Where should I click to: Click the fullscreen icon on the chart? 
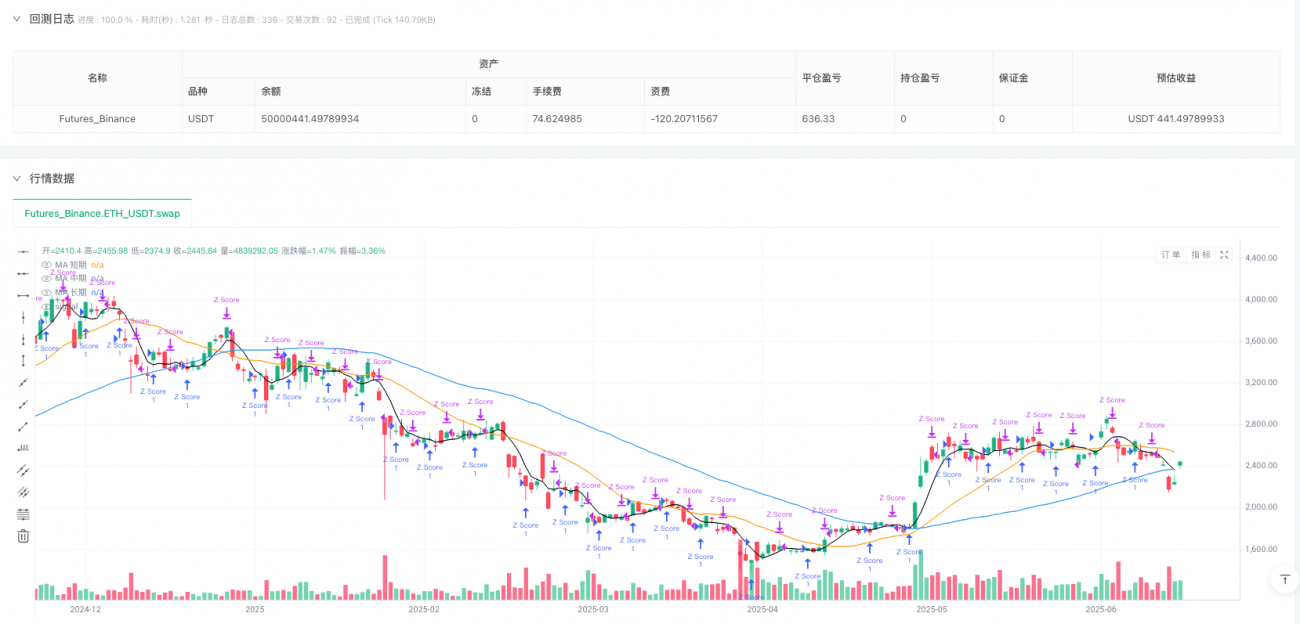pos(1224,254)
